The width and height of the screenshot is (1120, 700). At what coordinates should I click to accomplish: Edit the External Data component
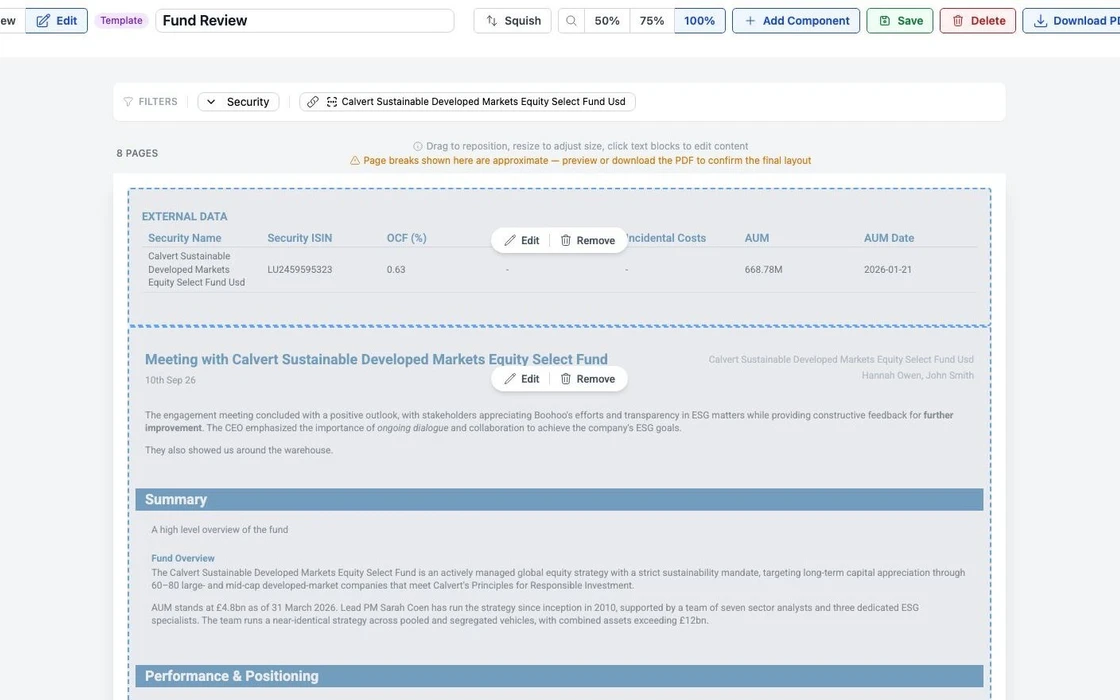[x=521, y=240]
